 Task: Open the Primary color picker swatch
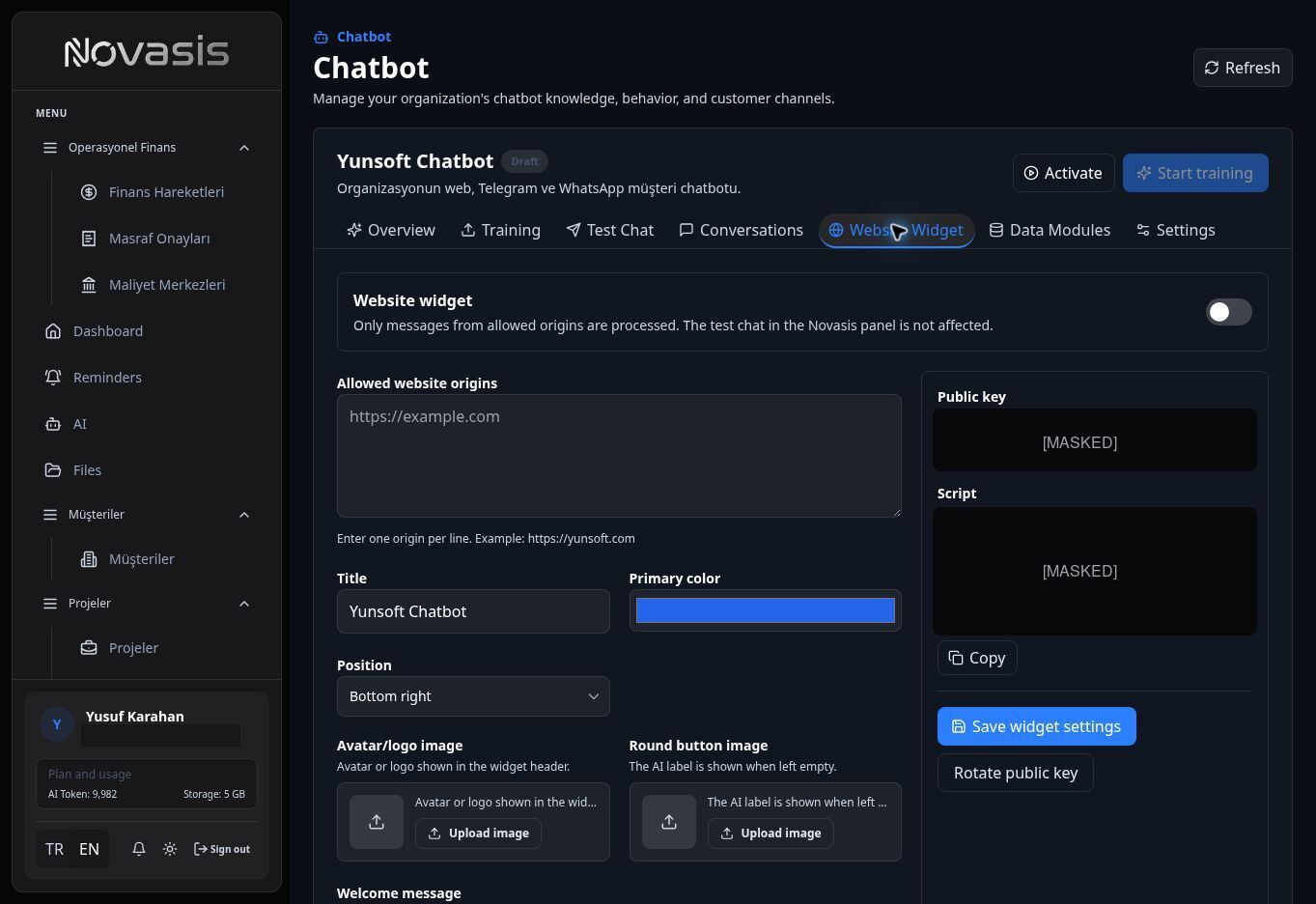(765, 610)
